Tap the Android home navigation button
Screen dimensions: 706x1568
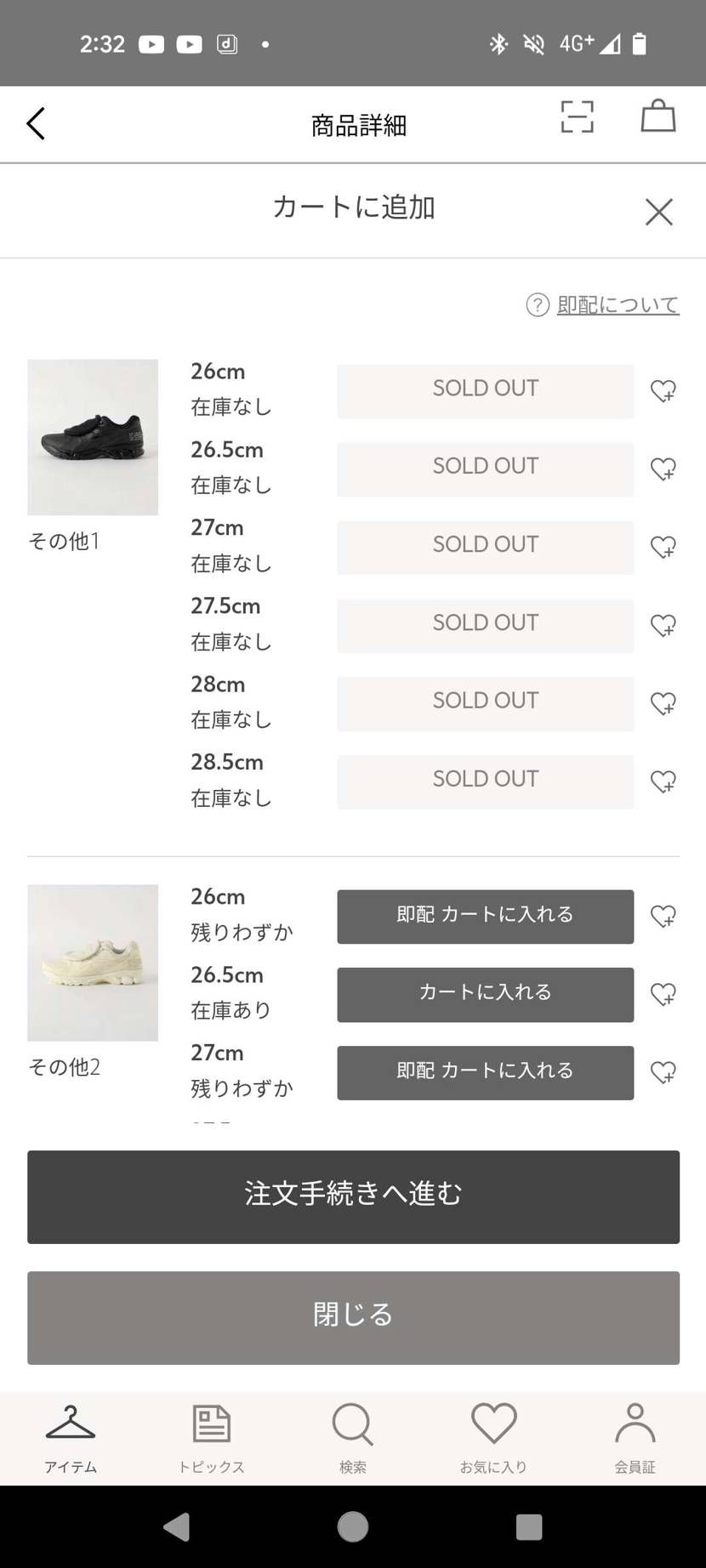(x=353, y=1527)
